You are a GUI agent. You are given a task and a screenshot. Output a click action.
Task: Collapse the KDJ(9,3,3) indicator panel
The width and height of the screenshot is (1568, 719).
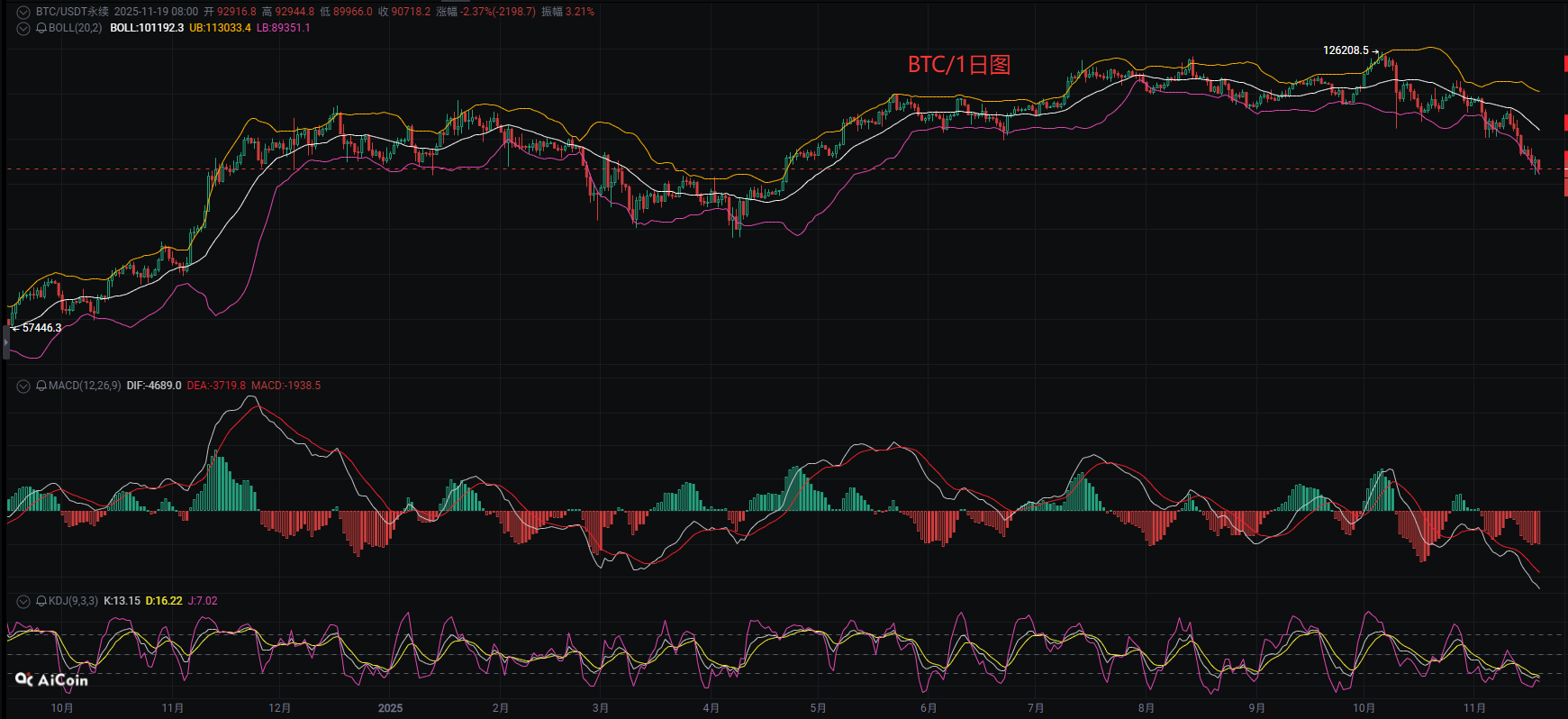pyautogui.click(x=23, y=601)
